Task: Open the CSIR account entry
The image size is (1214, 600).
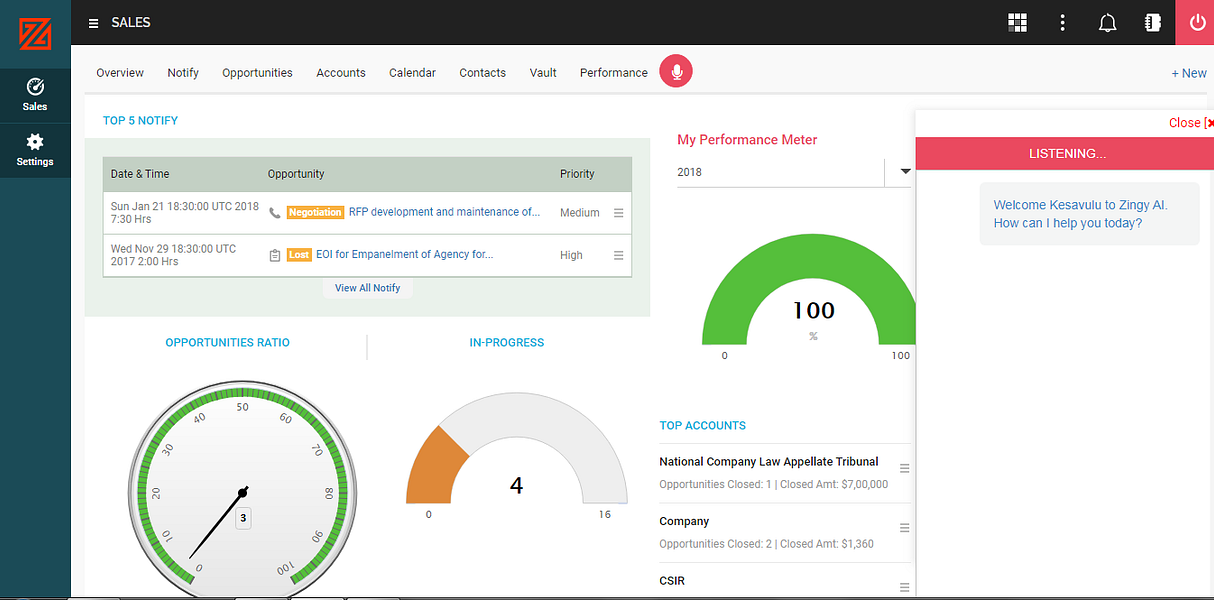Action: tap(672, 581)
